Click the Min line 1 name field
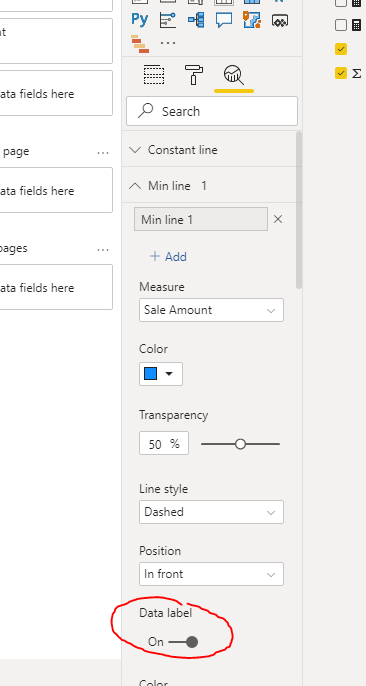 point(201,219)
